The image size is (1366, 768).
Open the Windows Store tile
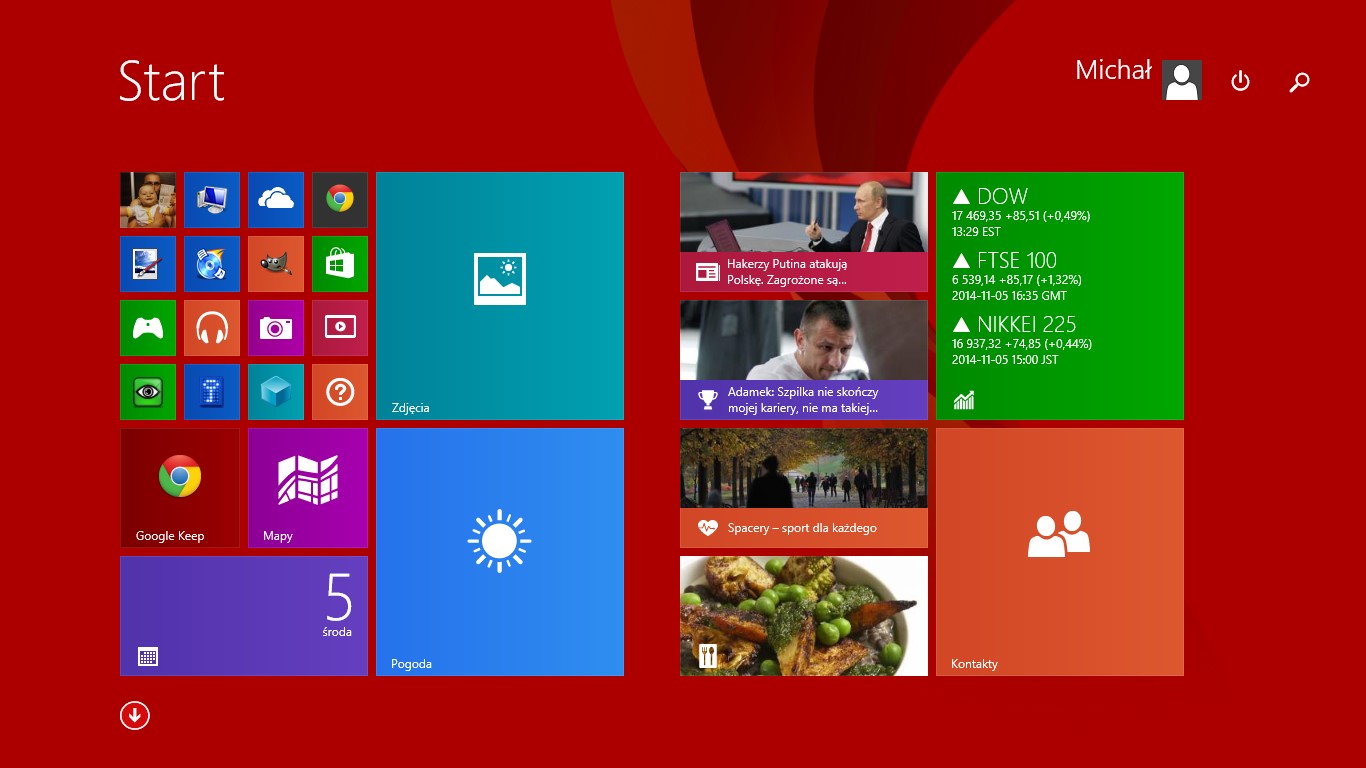[340, 264]
